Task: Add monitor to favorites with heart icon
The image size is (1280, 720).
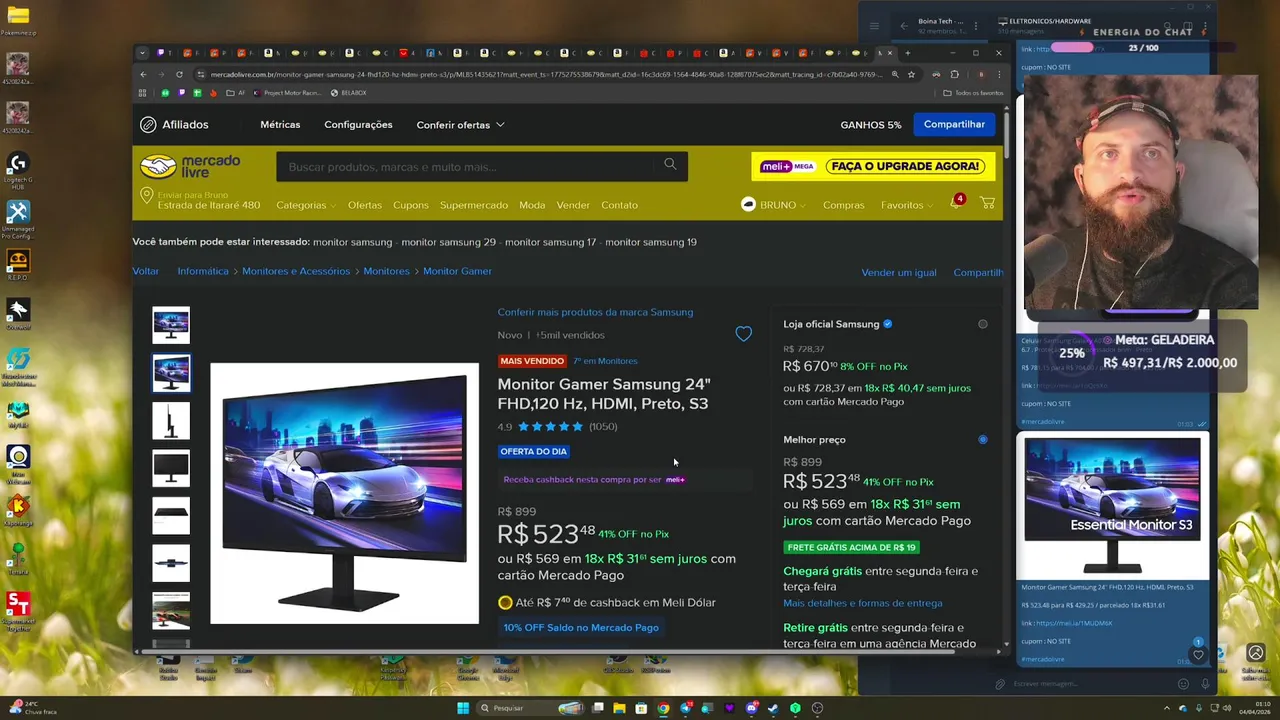Action: (x=743, y=334)
